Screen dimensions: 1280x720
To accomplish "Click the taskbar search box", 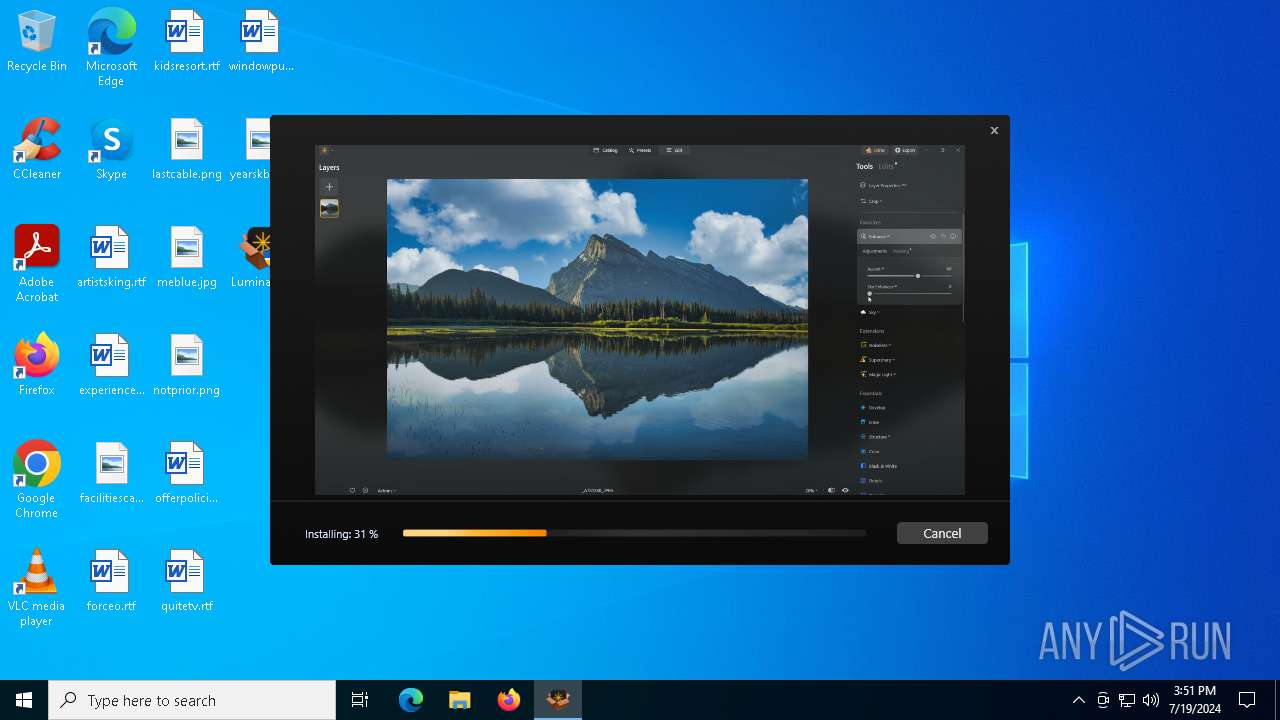I will 192,700.
